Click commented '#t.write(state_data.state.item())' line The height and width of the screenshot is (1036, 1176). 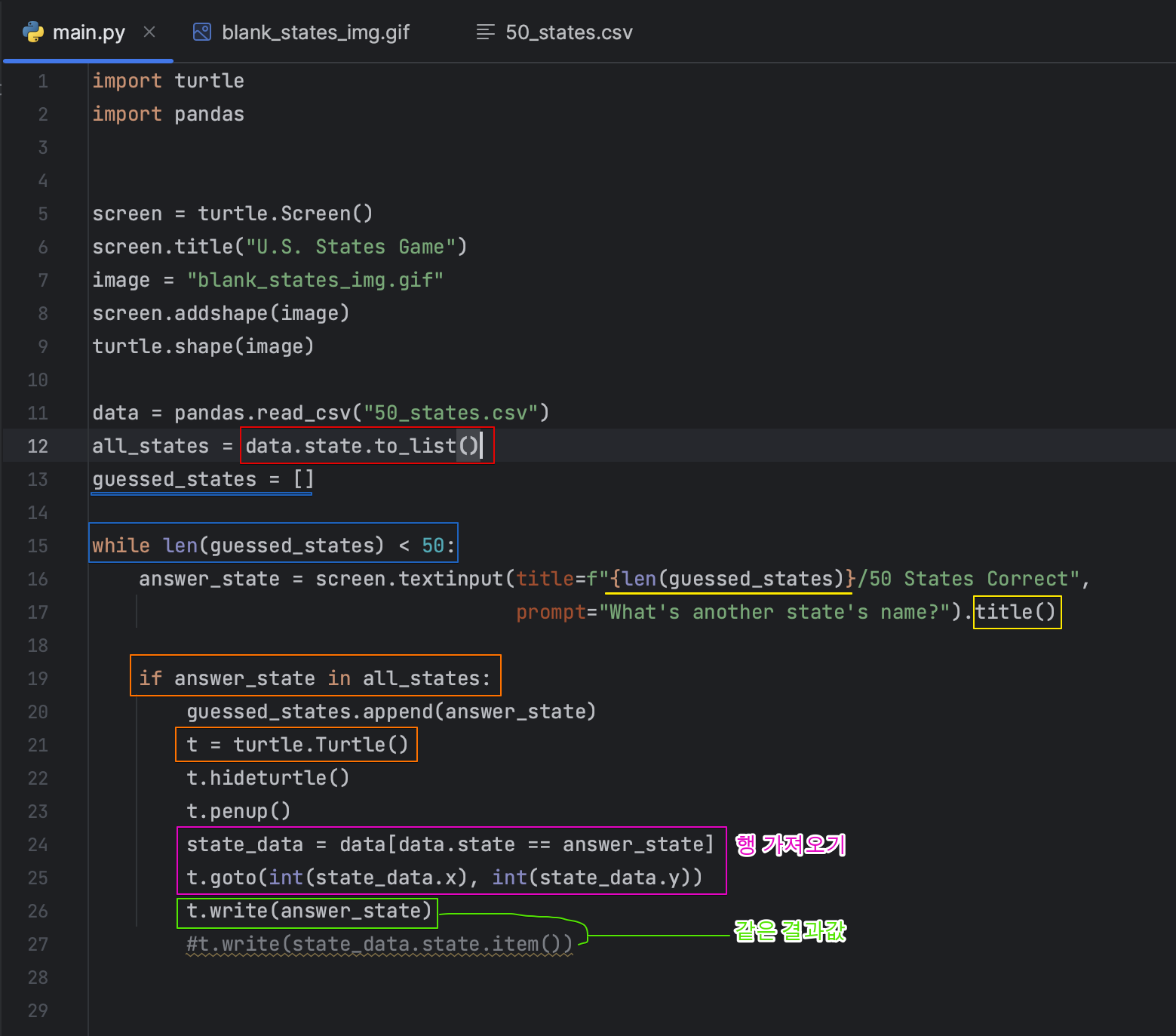tap(379, 944)
